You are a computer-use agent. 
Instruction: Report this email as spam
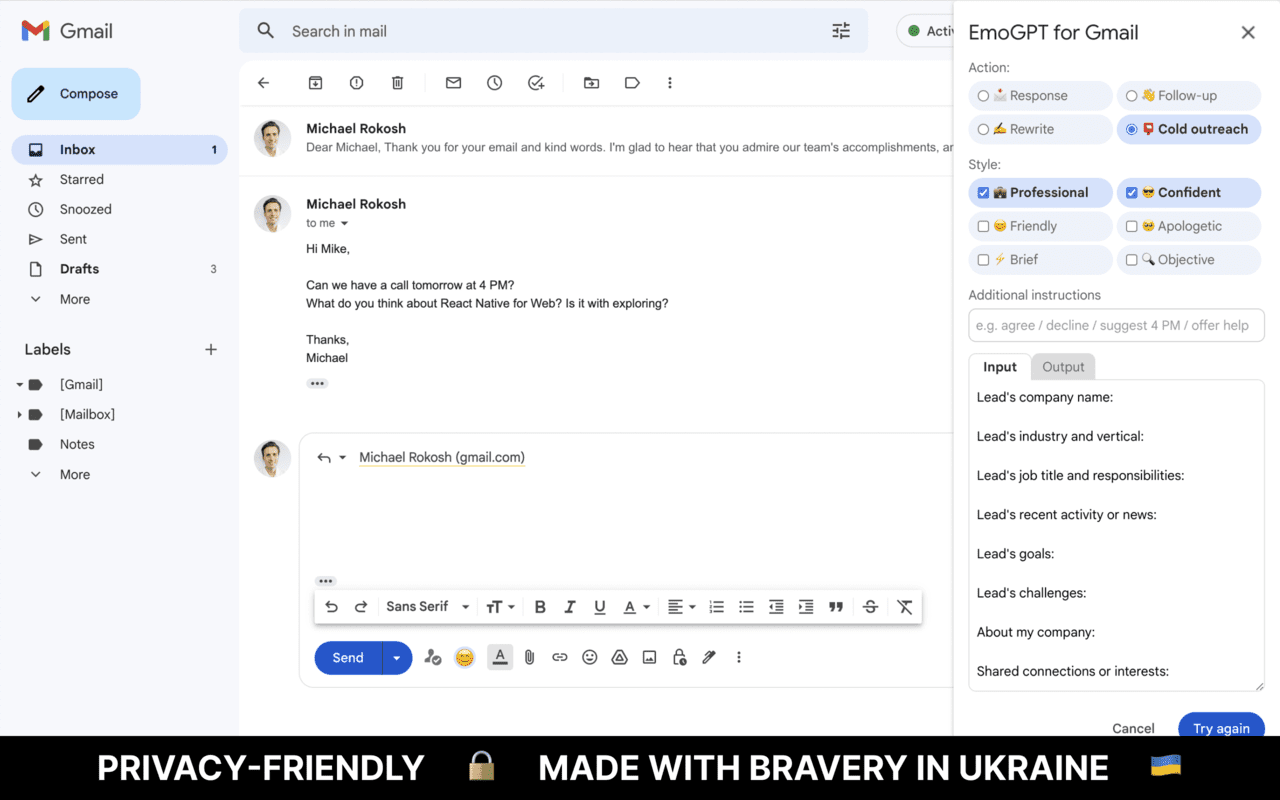pyautogui.click(x=356, y=83)
